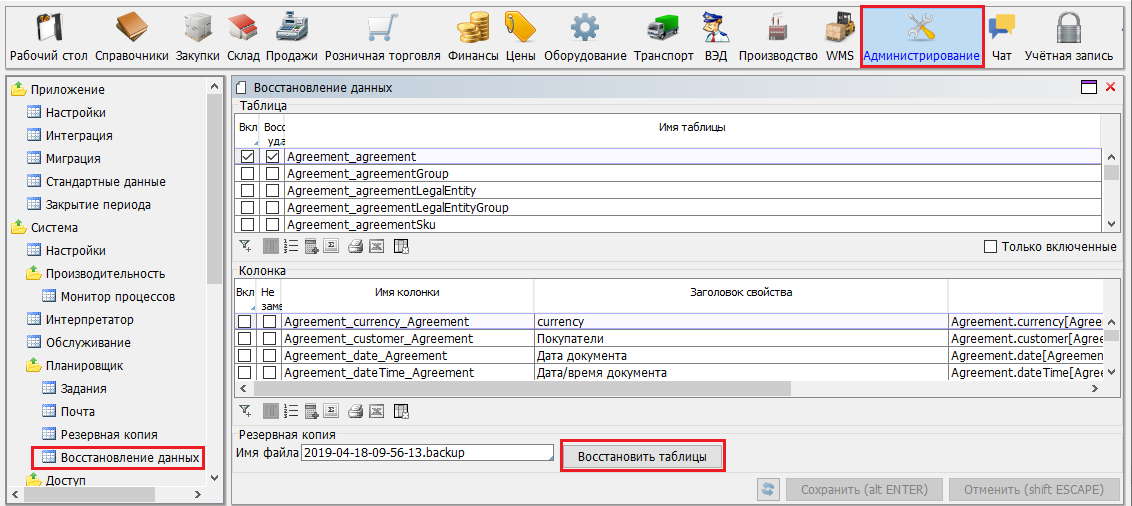1132x506 pixels.
Task: Click the refresh icon beside the Сохранить button
Action: (x=768, y=489)
